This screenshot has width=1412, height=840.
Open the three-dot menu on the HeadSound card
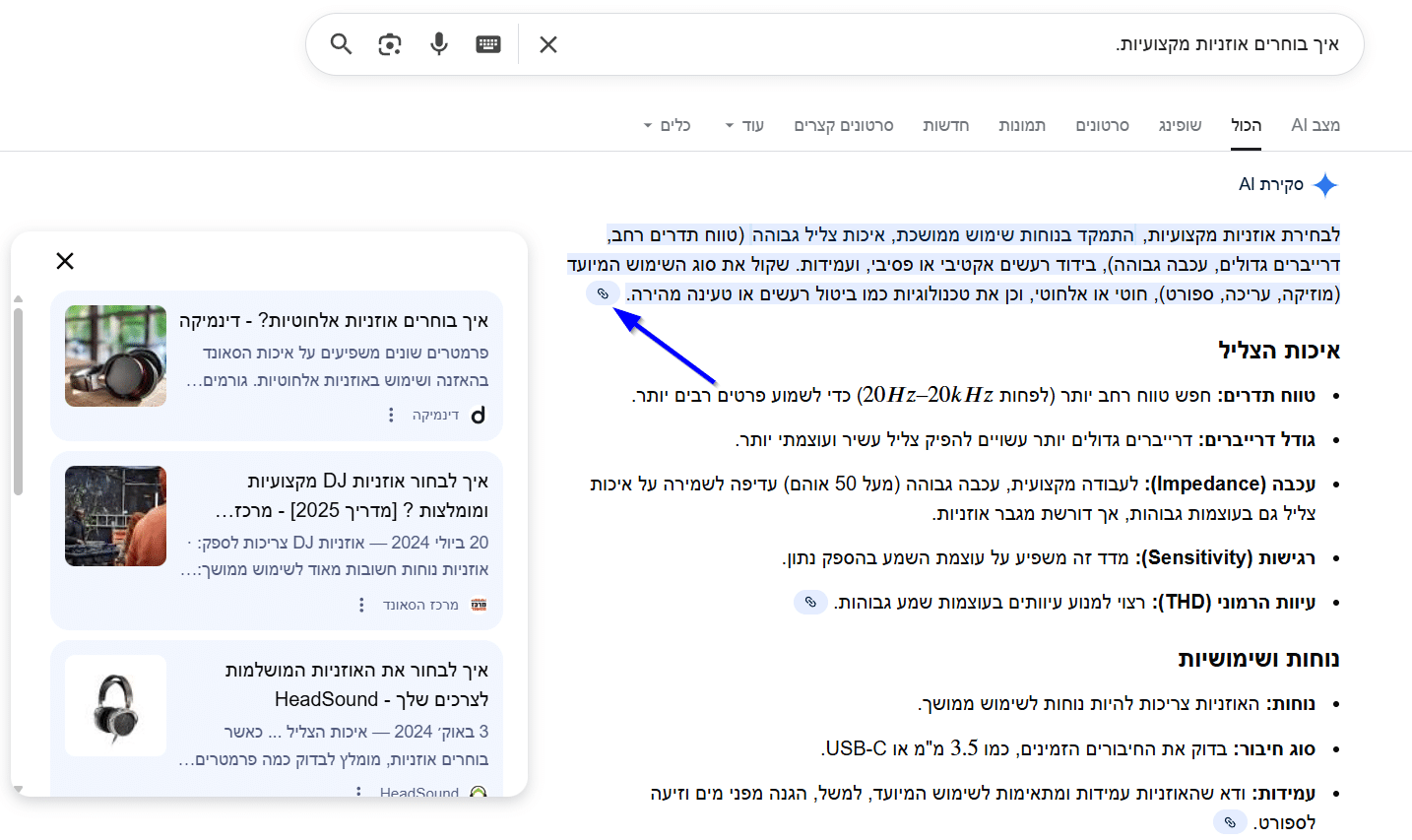pos(356,793)
